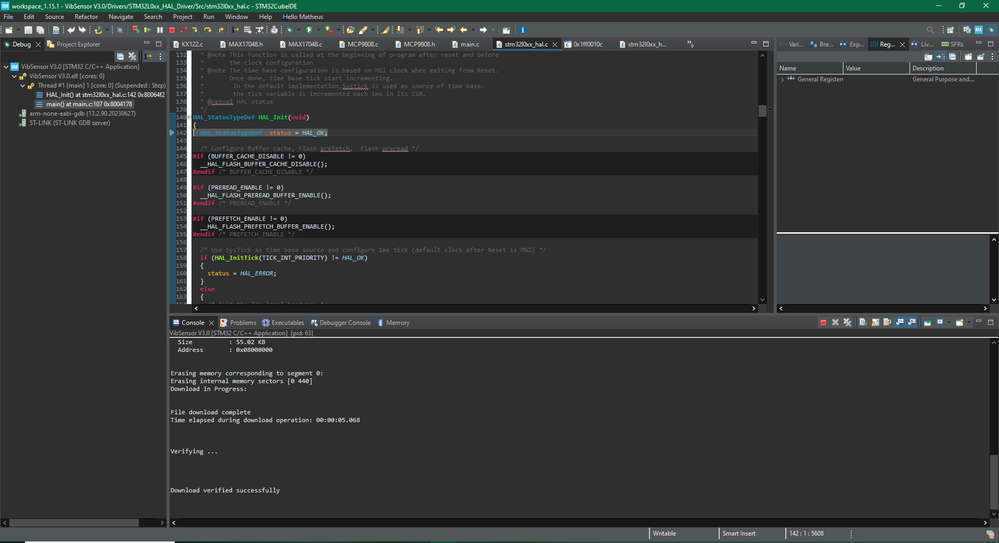Click the Debug bug launch icon
The height and width of the screenshot is (543, 999).
289,30
